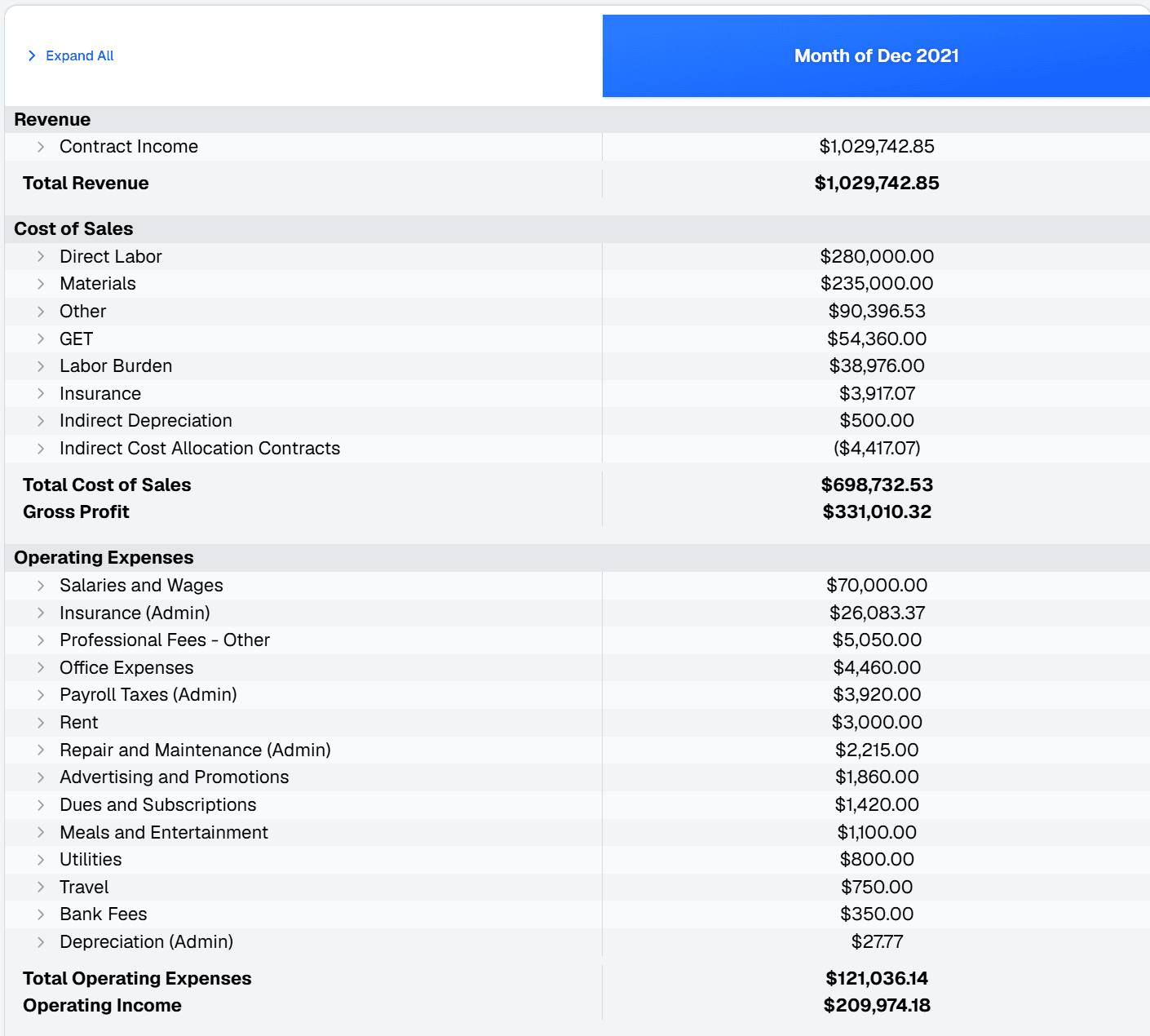Expand the Indirect Cost Allocation Contracts chevron
1150x1036 pixels.
[41, 449]
